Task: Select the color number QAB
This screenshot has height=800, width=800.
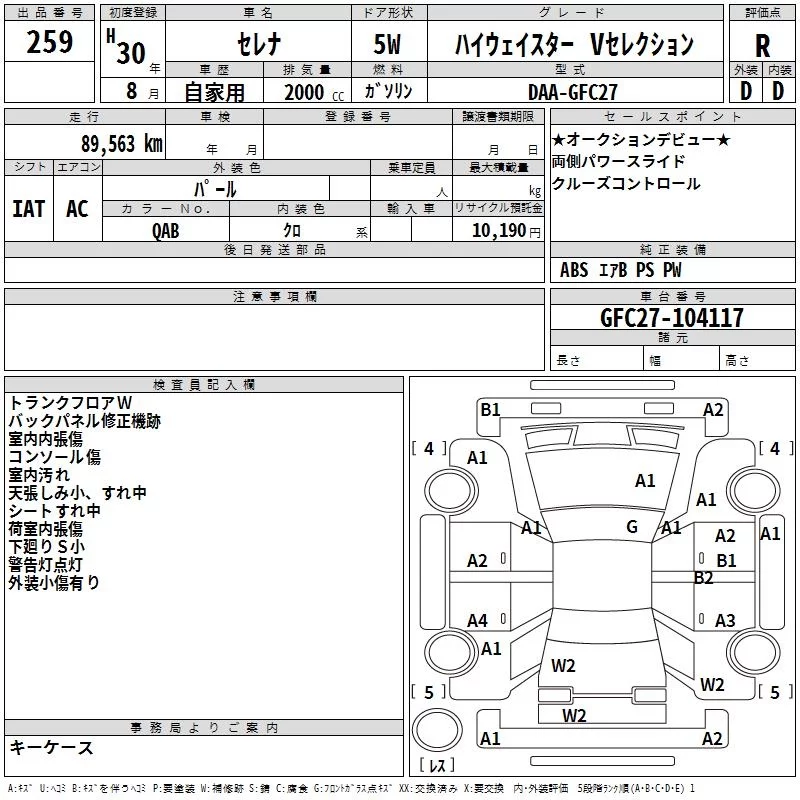Action: click(165, 231)
